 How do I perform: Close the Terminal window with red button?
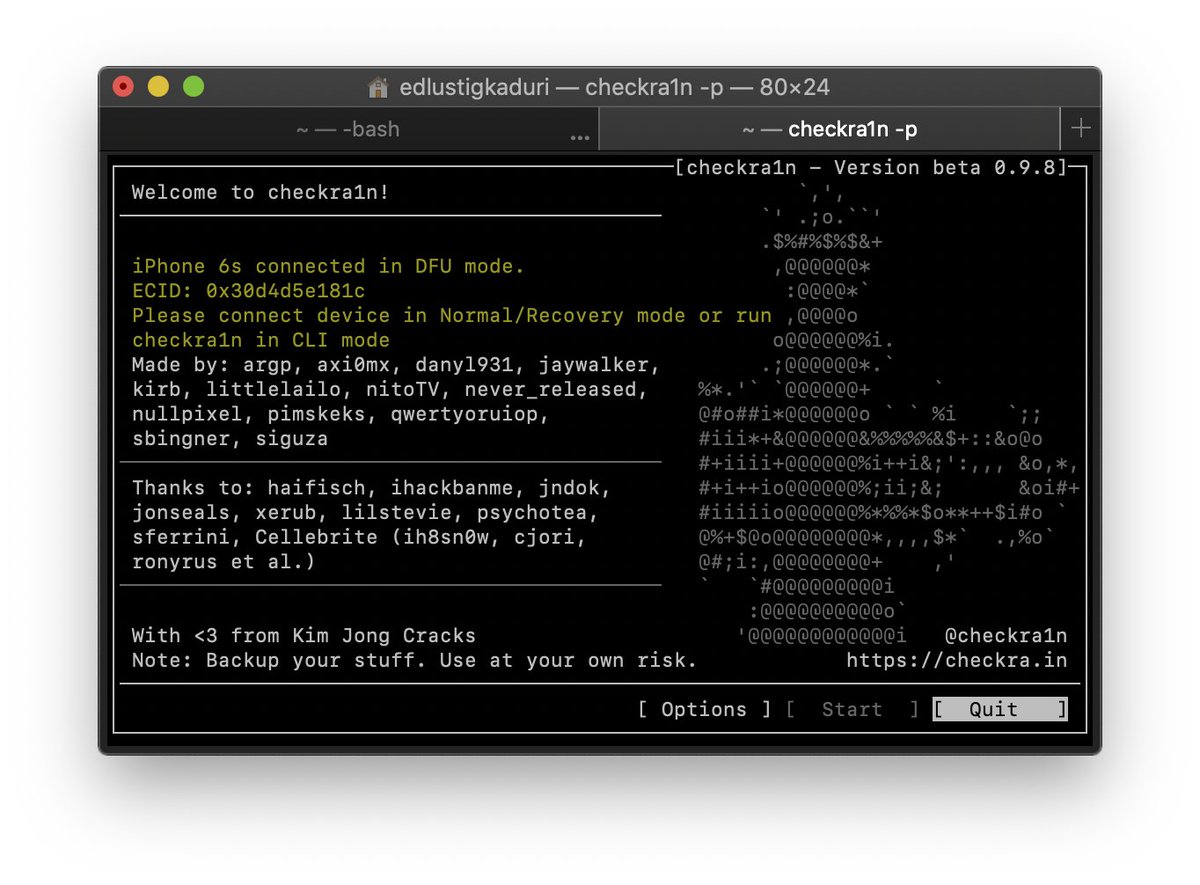124,87
